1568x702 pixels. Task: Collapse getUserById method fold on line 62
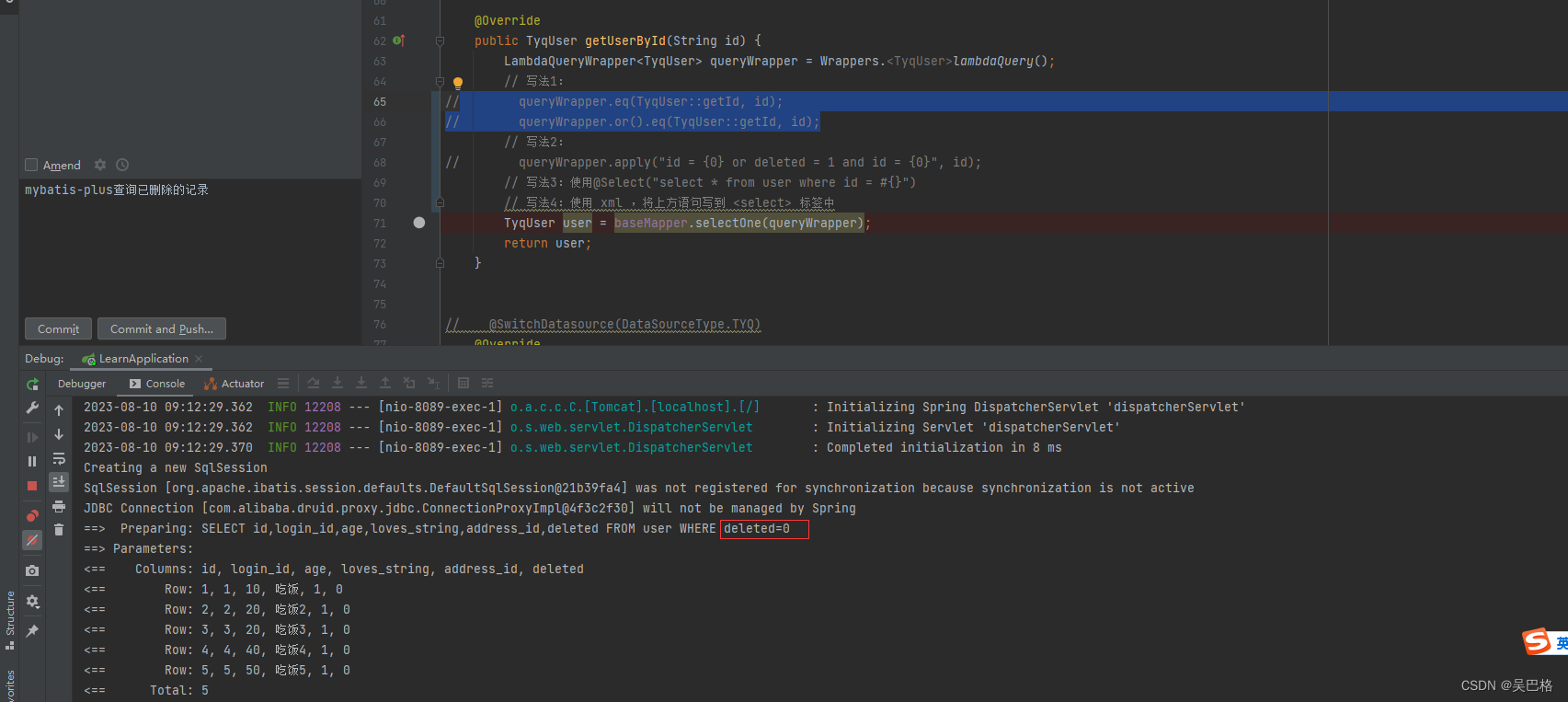tap(440, 40)
